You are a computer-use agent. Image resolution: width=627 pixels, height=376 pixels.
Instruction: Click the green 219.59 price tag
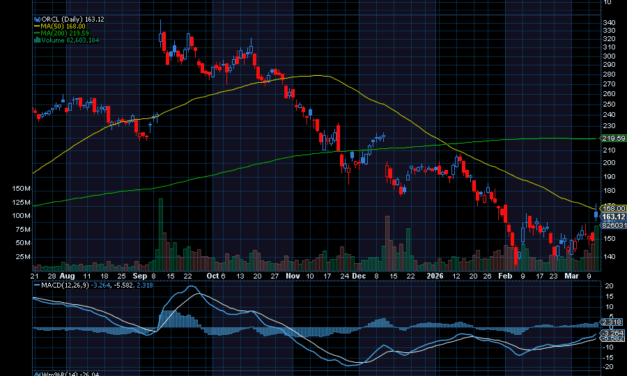tap(613, 138)
